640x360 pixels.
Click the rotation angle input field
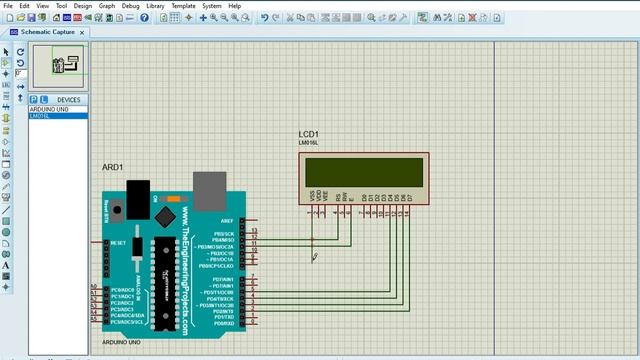coord(21,74)
